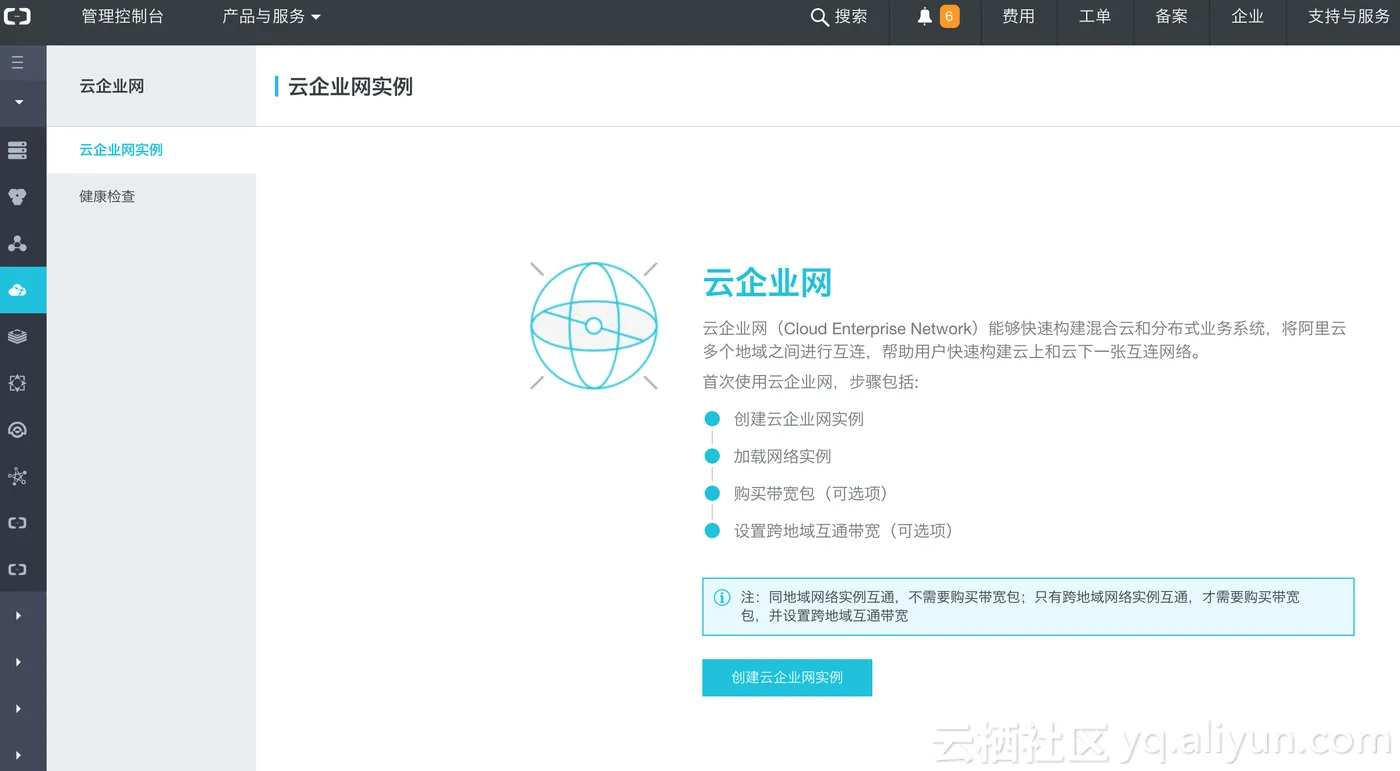Click the 云企业网 sidebar heading
The image size is (1400, 771).
(112, 86)
